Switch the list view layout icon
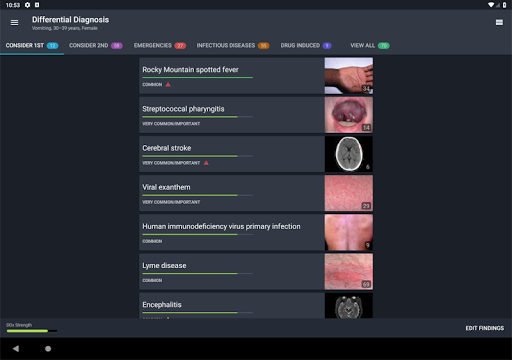The image size is (512, 360). click(499, 22)
